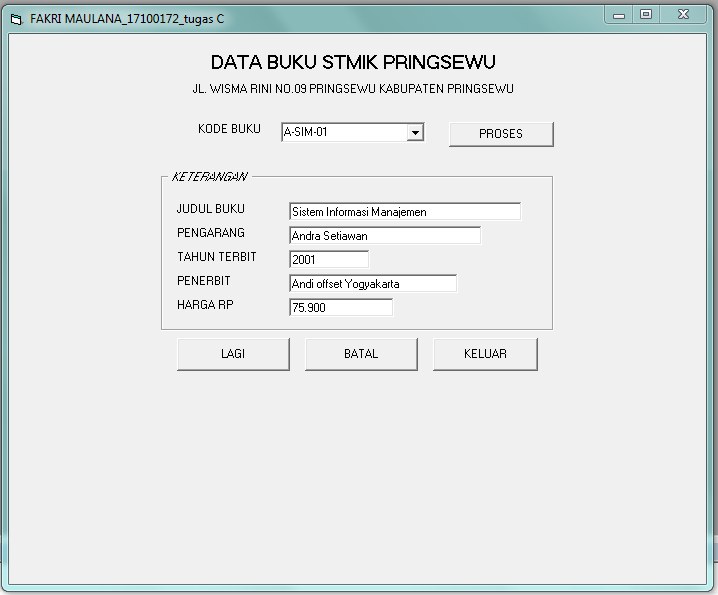Click the JL. WISMA RINI address line
Viewport: 718px width, 595px height.
pyautogui.click(x=353, y=89)
